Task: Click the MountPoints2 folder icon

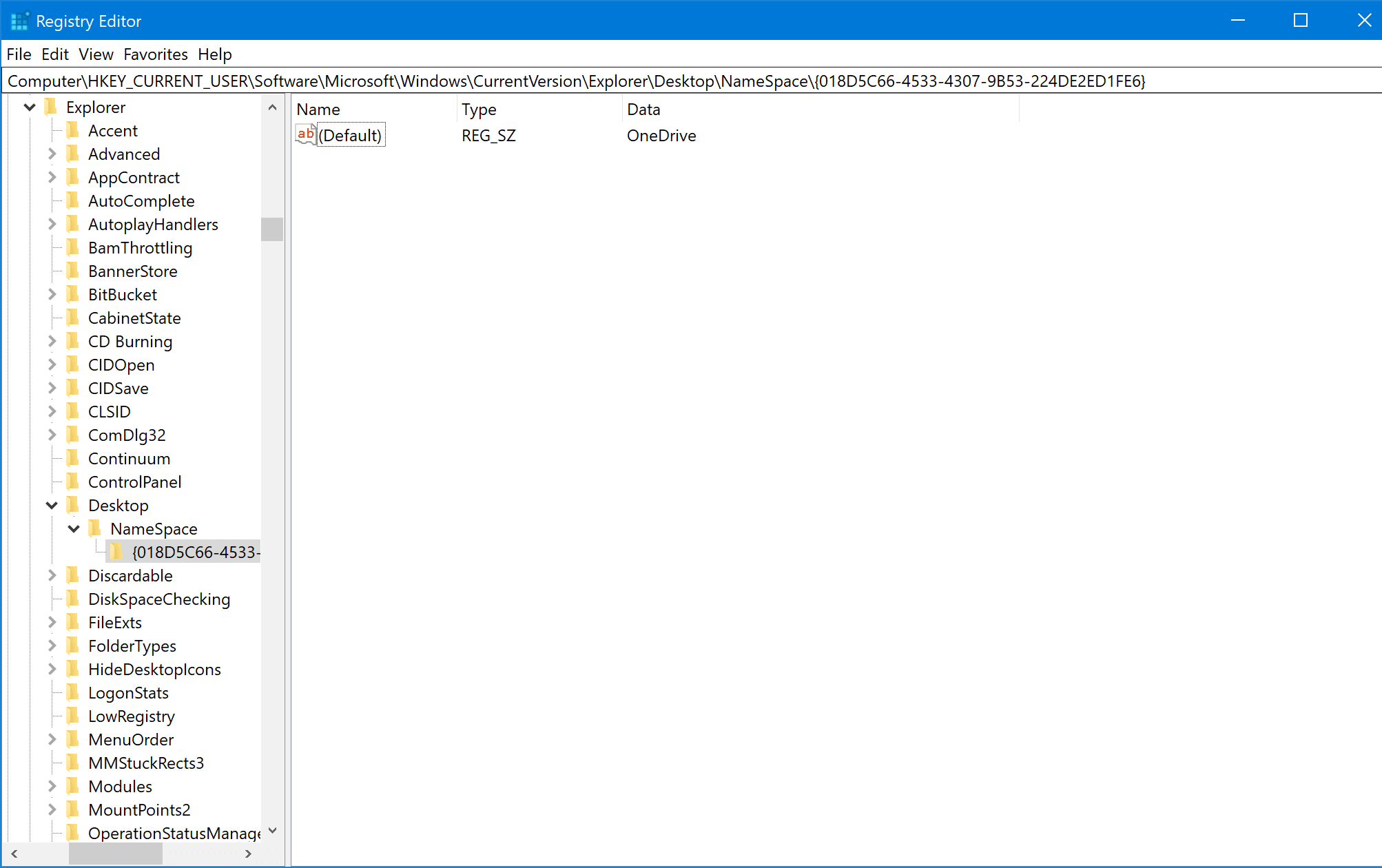Action: pyautogui.click(x=73, y=810)
